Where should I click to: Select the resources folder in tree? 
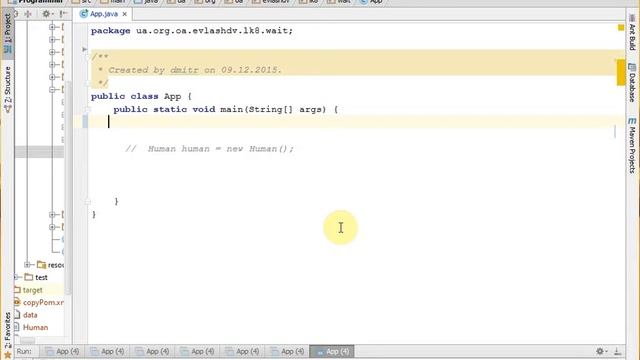pyautogui.click(x=56, y=265)
